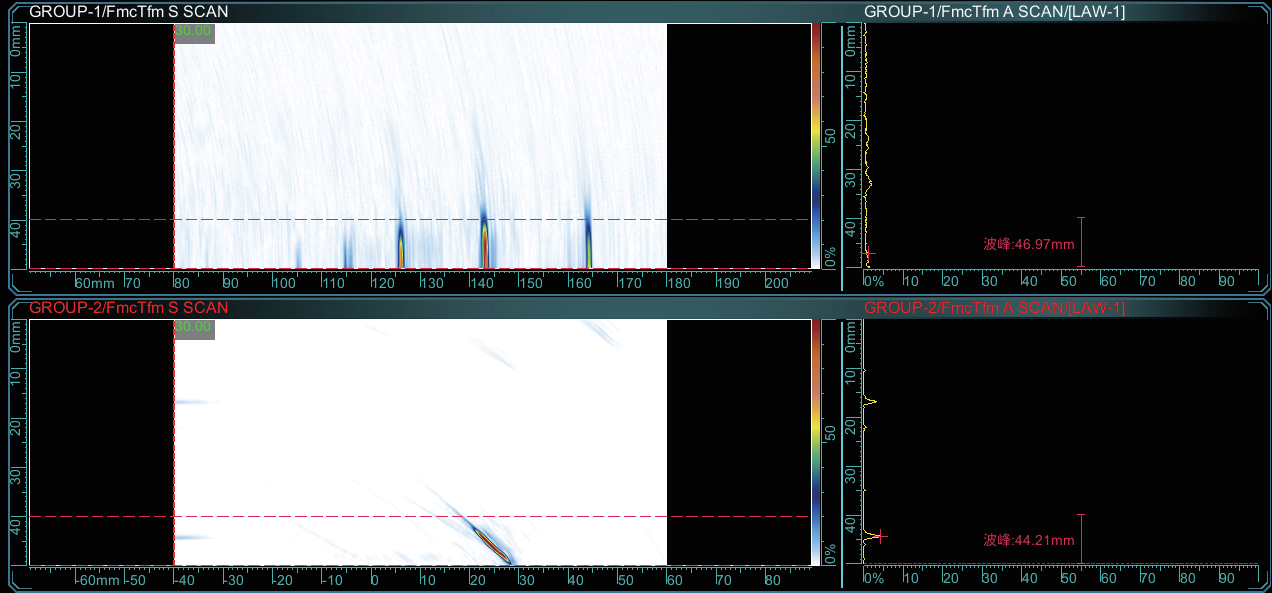Select the GROUP-1/FmcTfm S SCAN panel title
Image resolution: width=1272 pixels, height=593 pixels.
(128, 12)
